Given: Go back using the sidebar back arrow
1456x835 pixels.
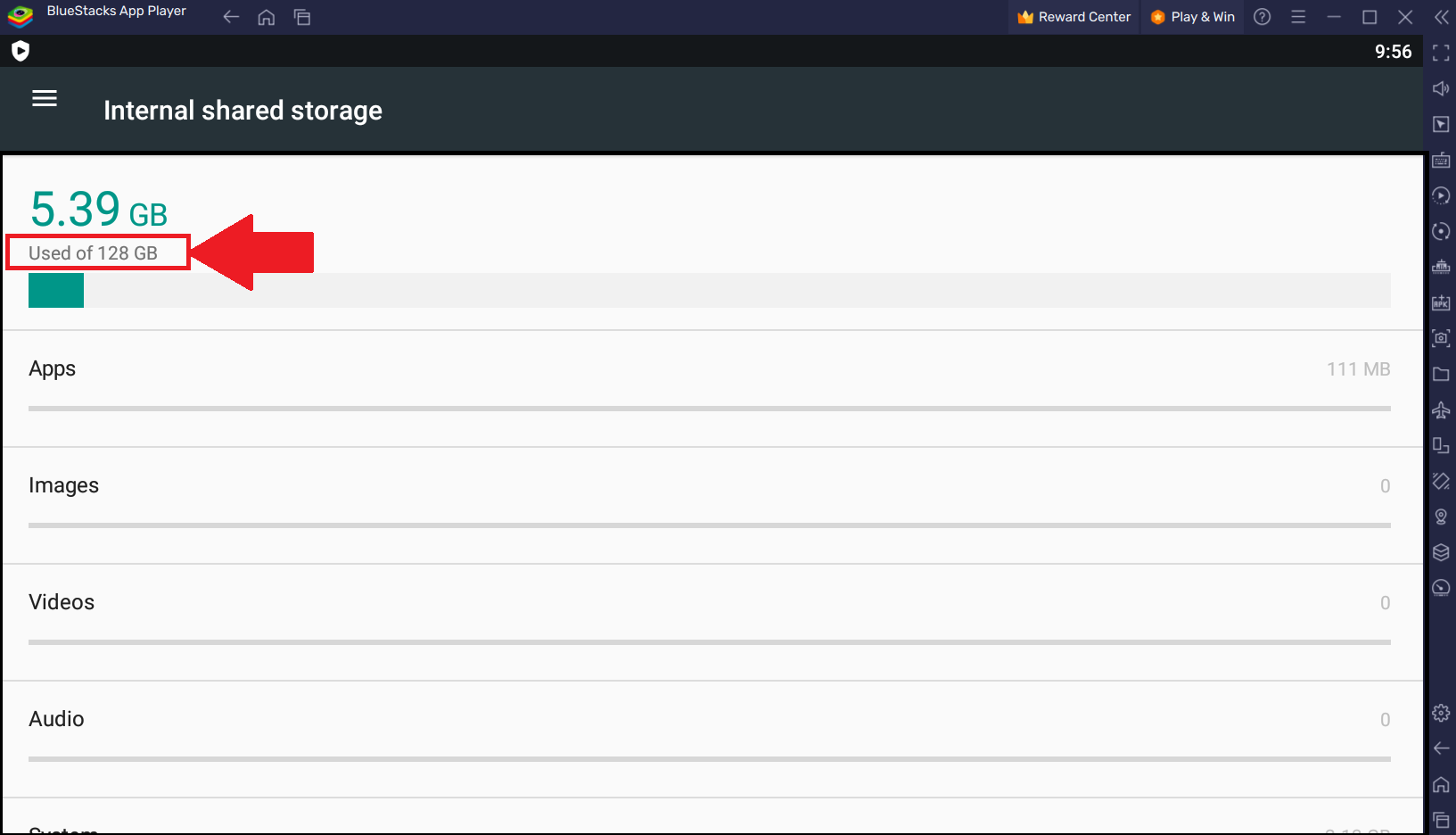Looking at the screenshot, I should 1441,748.
